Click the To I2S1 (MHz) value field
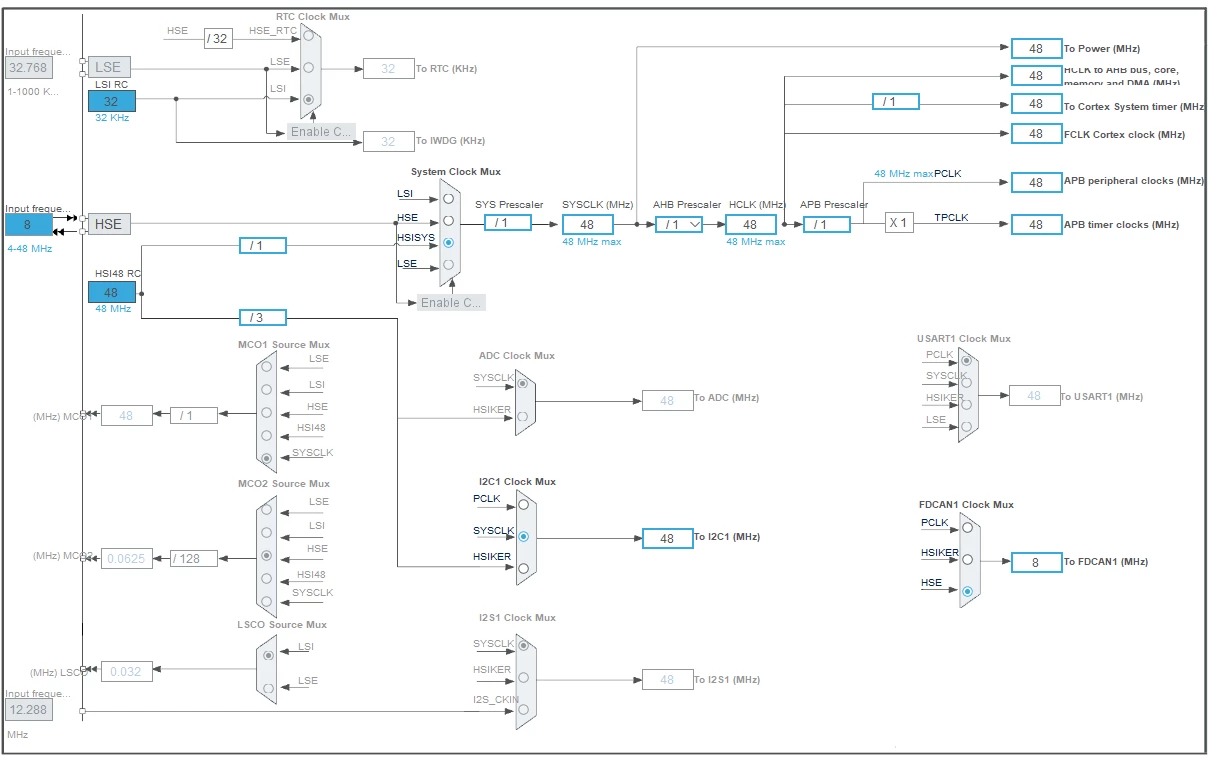 click(667, 680)
